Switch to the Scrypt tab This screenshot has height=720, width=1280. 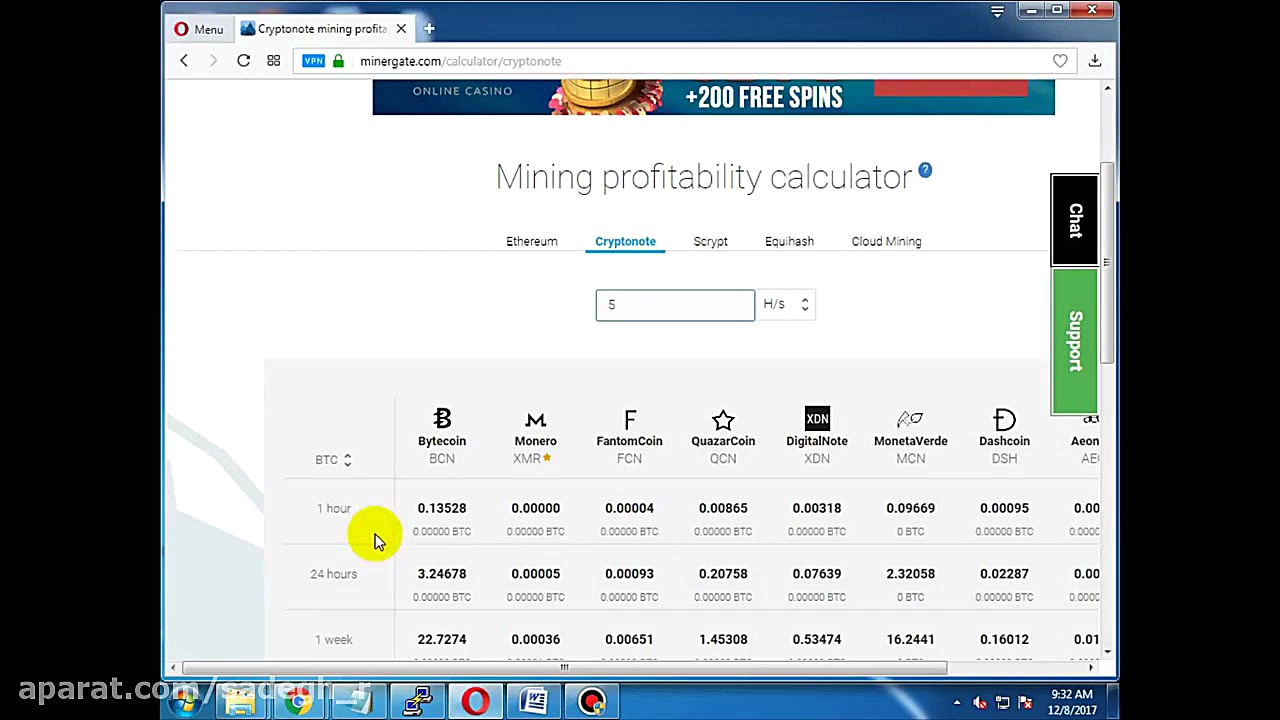coord(710,241)
